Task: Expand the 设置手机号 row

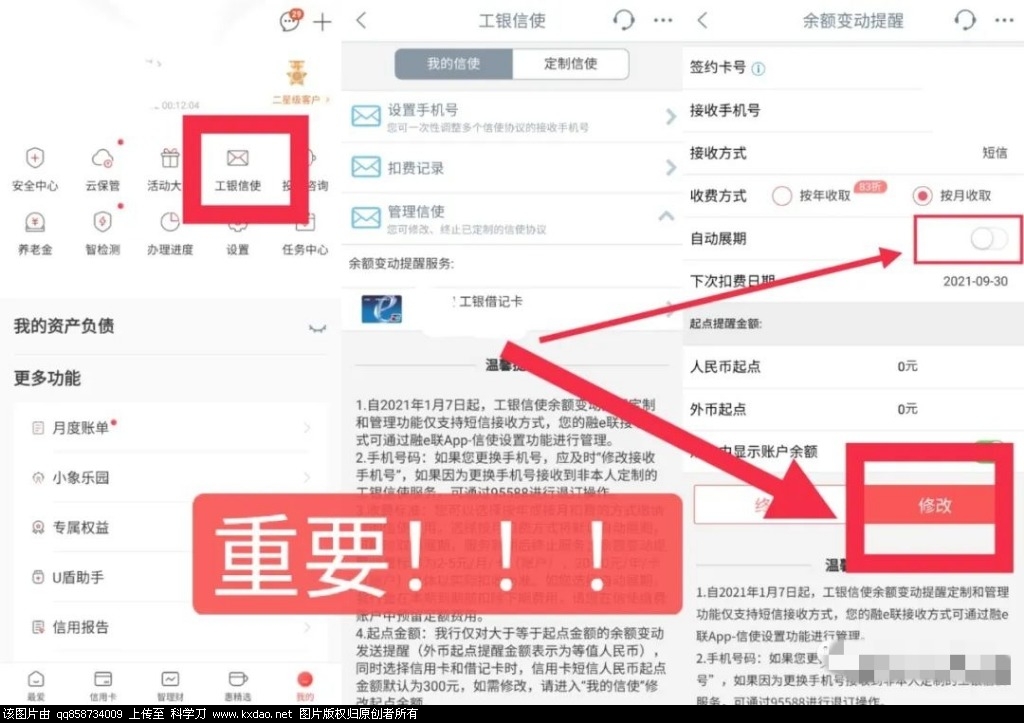Action: (x=670, y=117)
